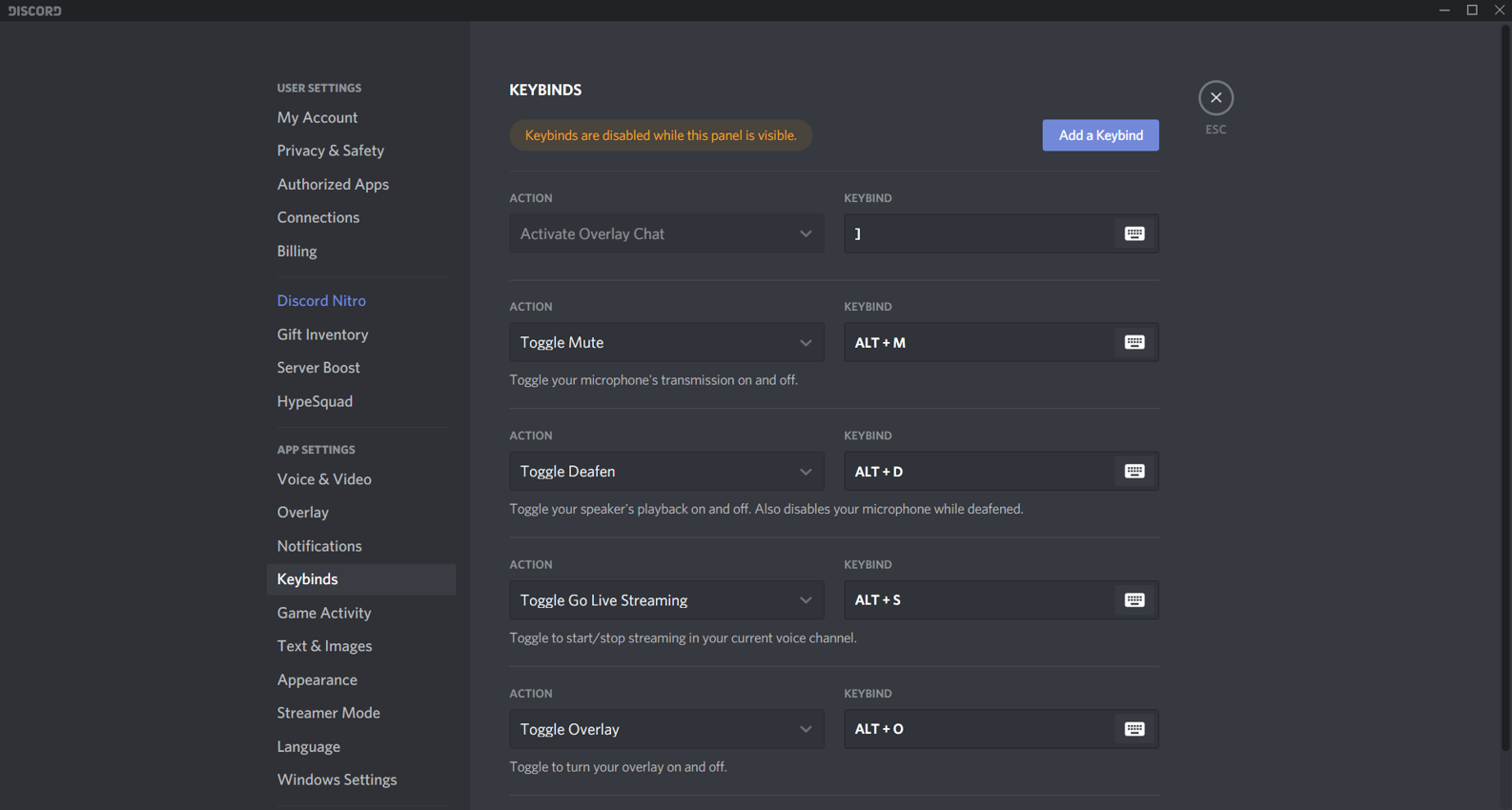Click the 'Keybinds are disabled' warning notice
1512x810 pixels.
(661, 135)
